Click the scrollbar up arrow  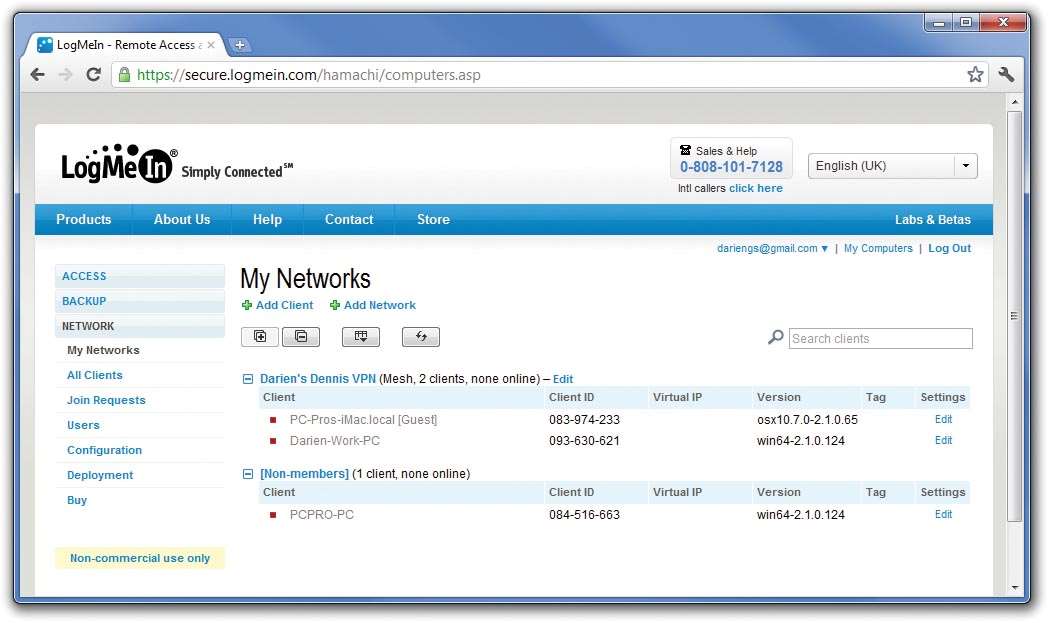point(1015,102)
